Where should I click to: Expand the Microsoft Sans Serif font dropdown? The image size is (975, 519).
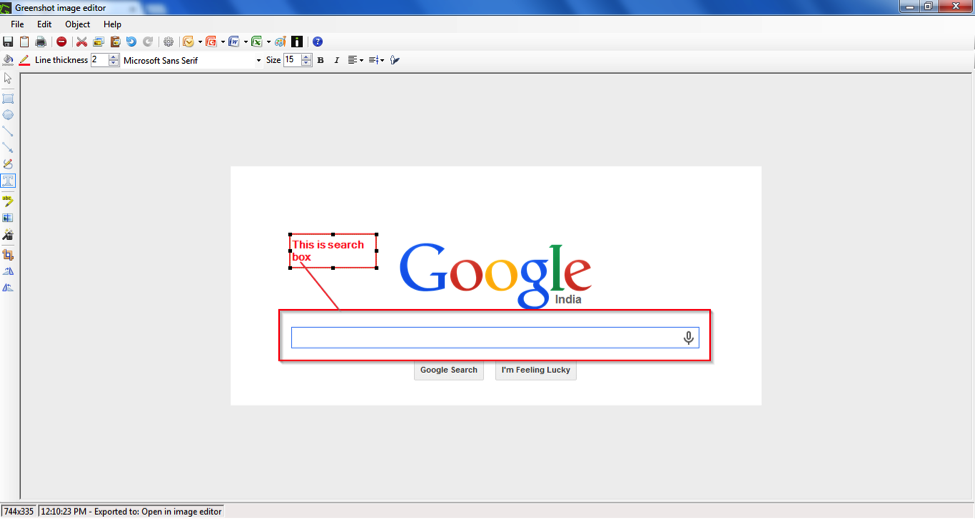point(259,60)
